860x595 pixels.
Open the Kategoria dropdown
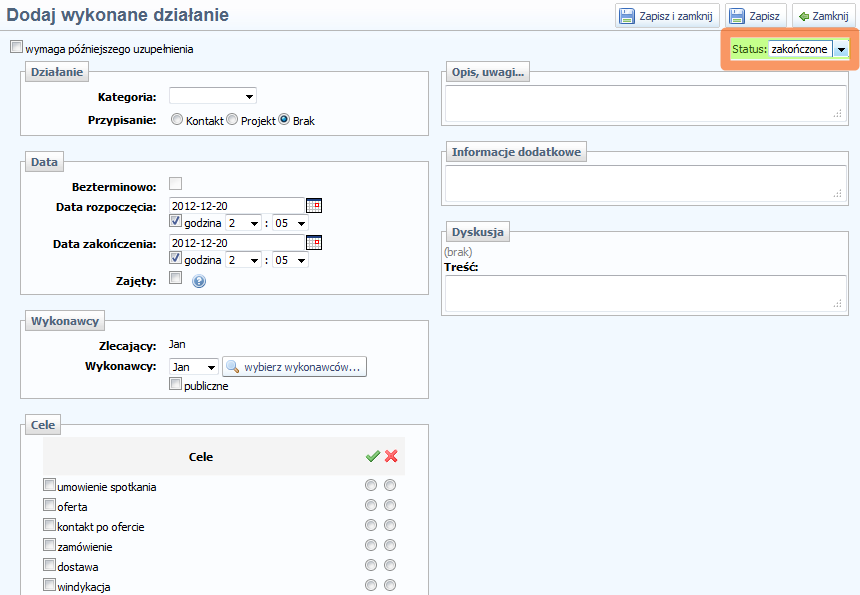tap(213, 96)
